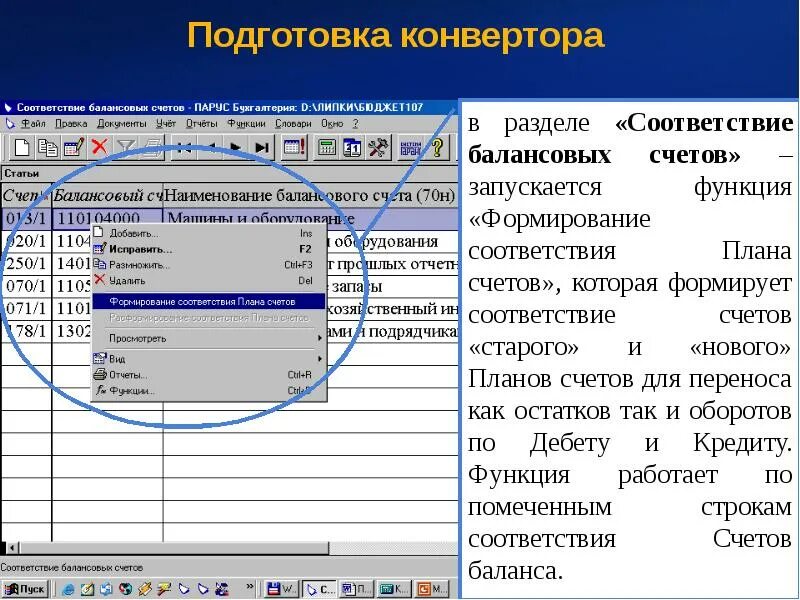
Task: Click the Edit record pencil icon
Action: tap(74, 148)
